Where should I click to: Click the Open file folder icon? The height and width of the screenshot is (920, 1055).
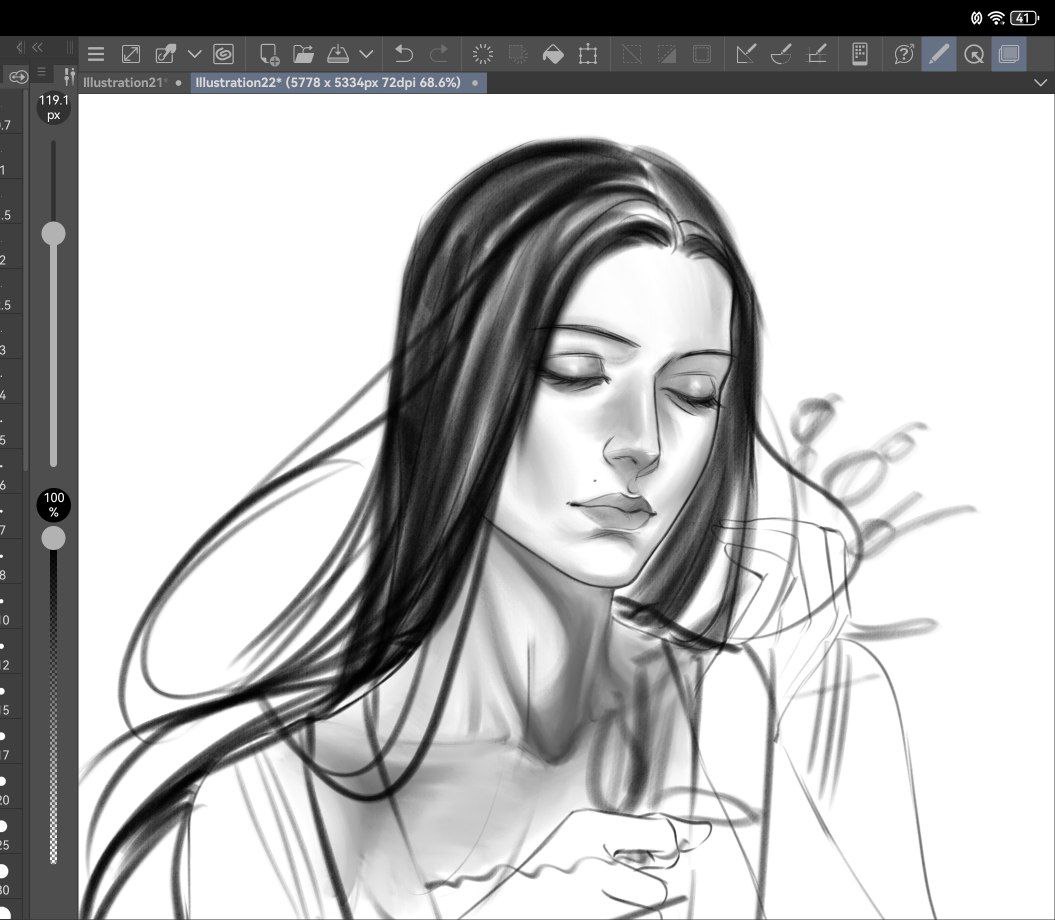304,54
